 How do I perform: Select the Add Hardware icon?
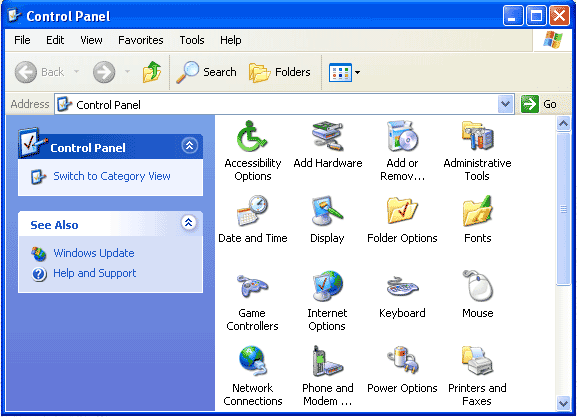point(328,137)
